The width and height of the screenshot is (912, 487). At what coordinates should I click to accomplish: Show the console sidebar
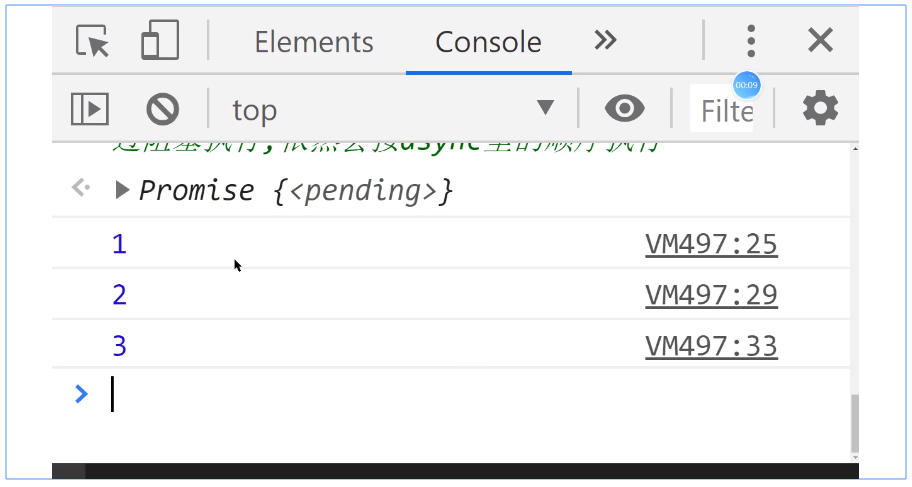tap(90, 109)
